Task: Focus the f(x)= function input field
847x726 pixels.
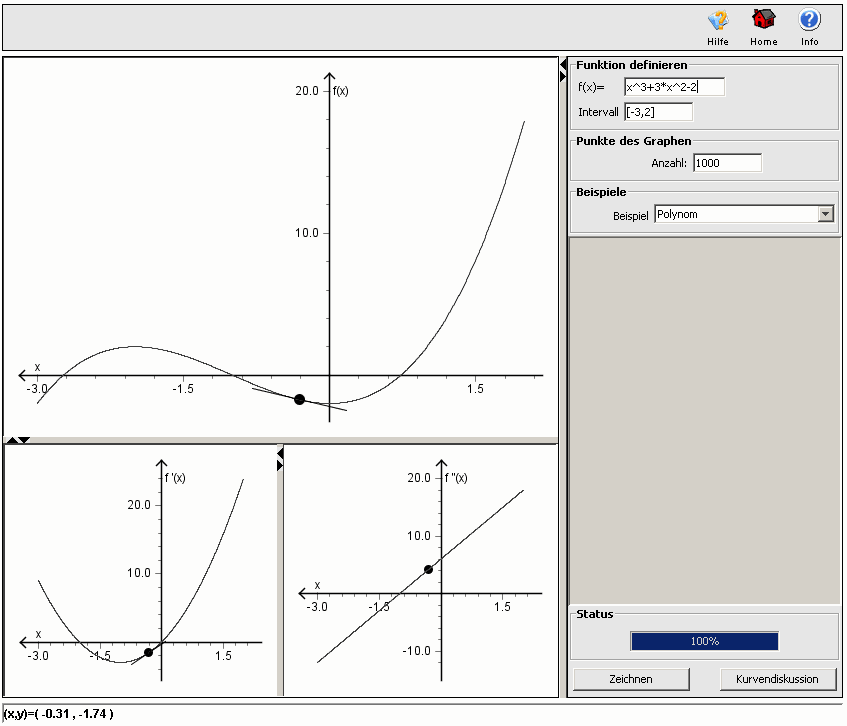Action: coord(674,87)
